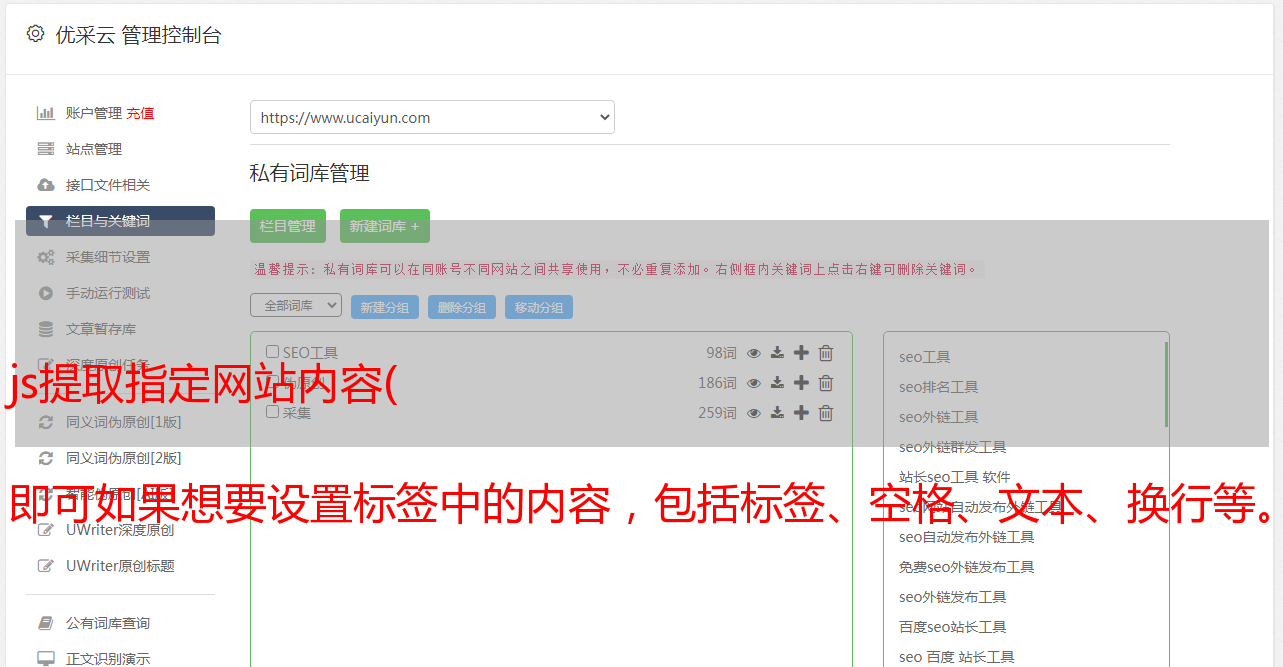View 186词 library keywords via its eye icon
Image resolution: width=1283 pixels, height=667 pixels.
(x=754, y=383)
